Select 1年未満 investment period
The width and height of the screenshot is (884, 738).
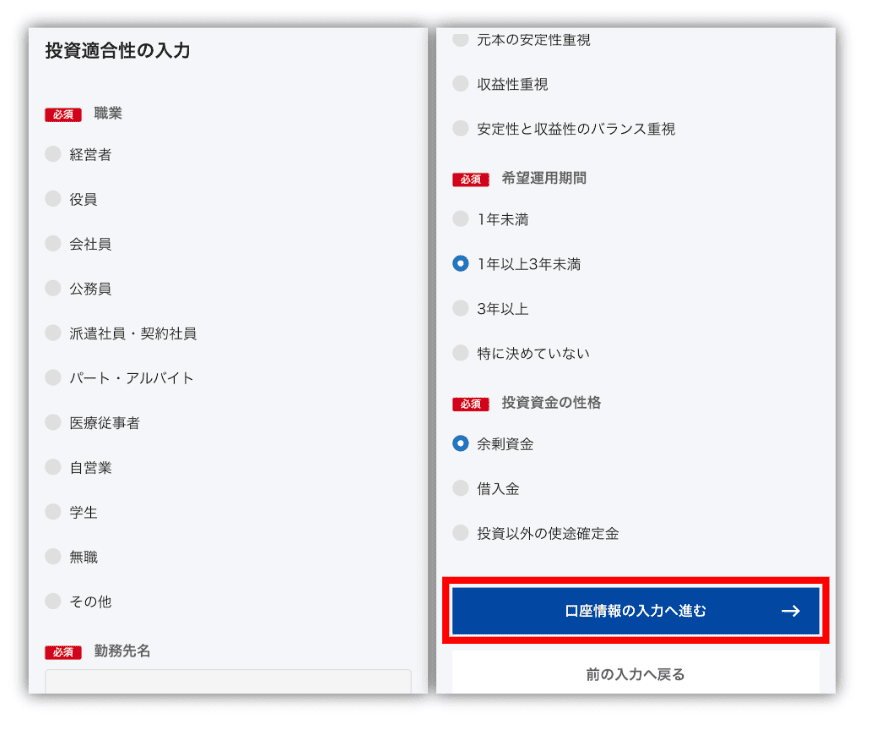click(460, 219)
